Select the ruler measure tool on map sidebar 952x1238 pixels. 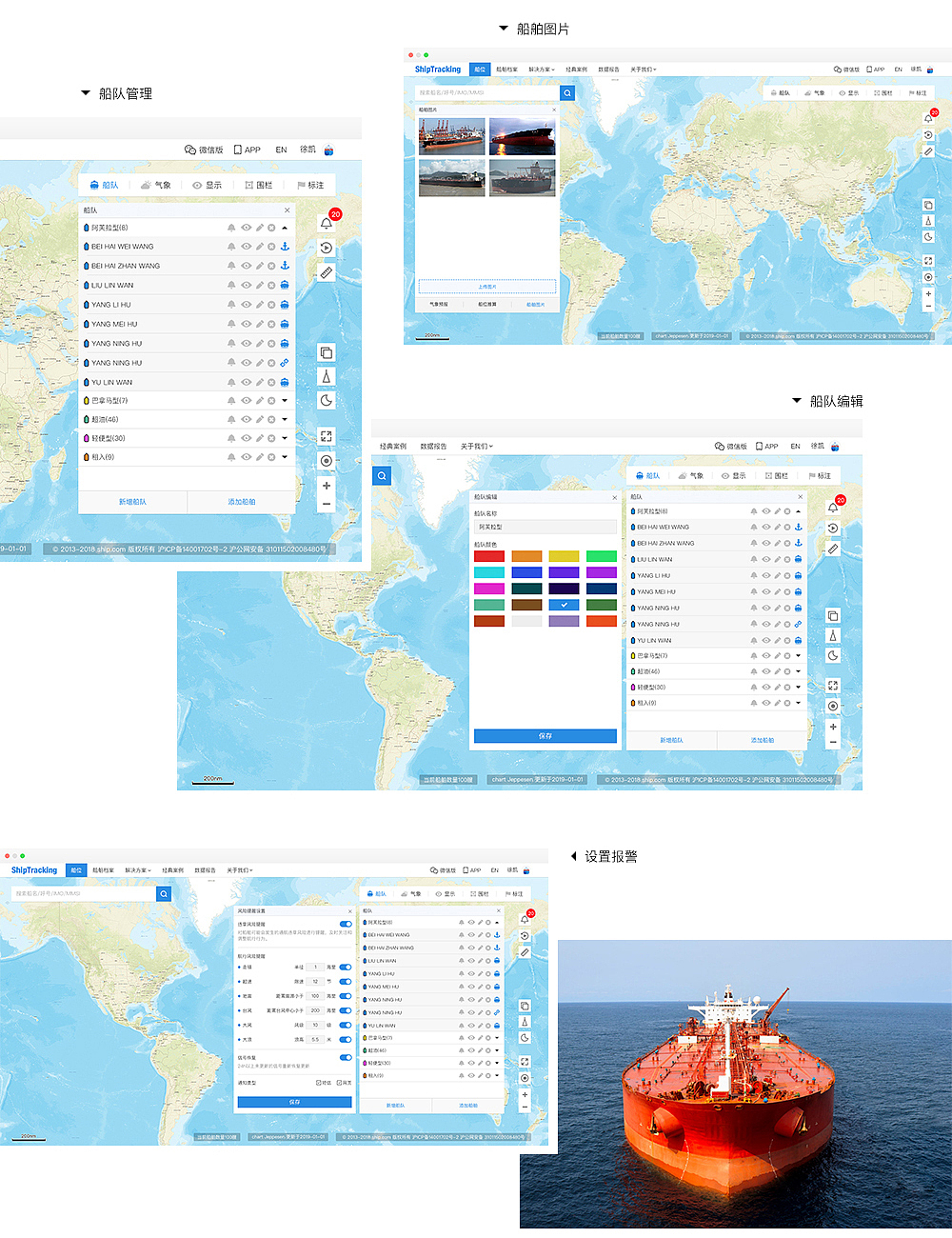click(326, 270)
